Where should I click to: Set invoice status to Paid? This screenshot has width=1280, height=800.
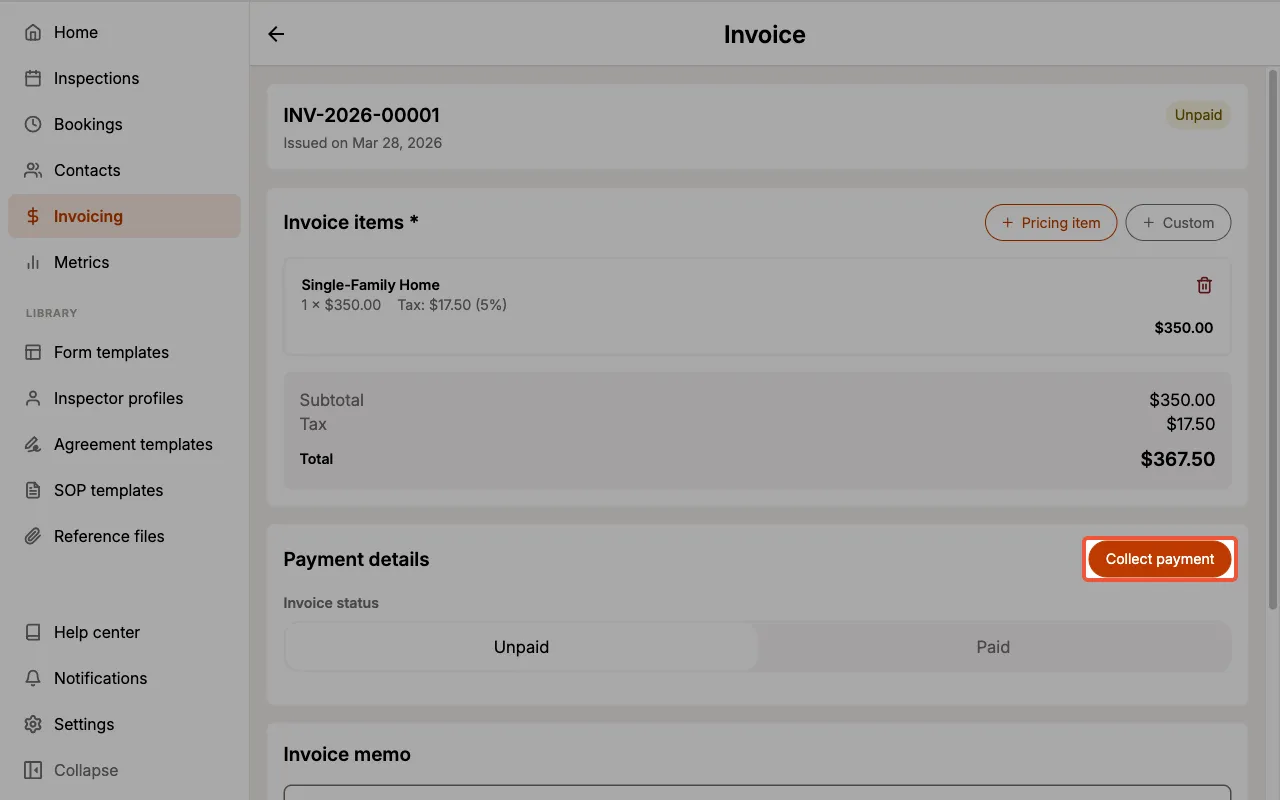(993, 647)
